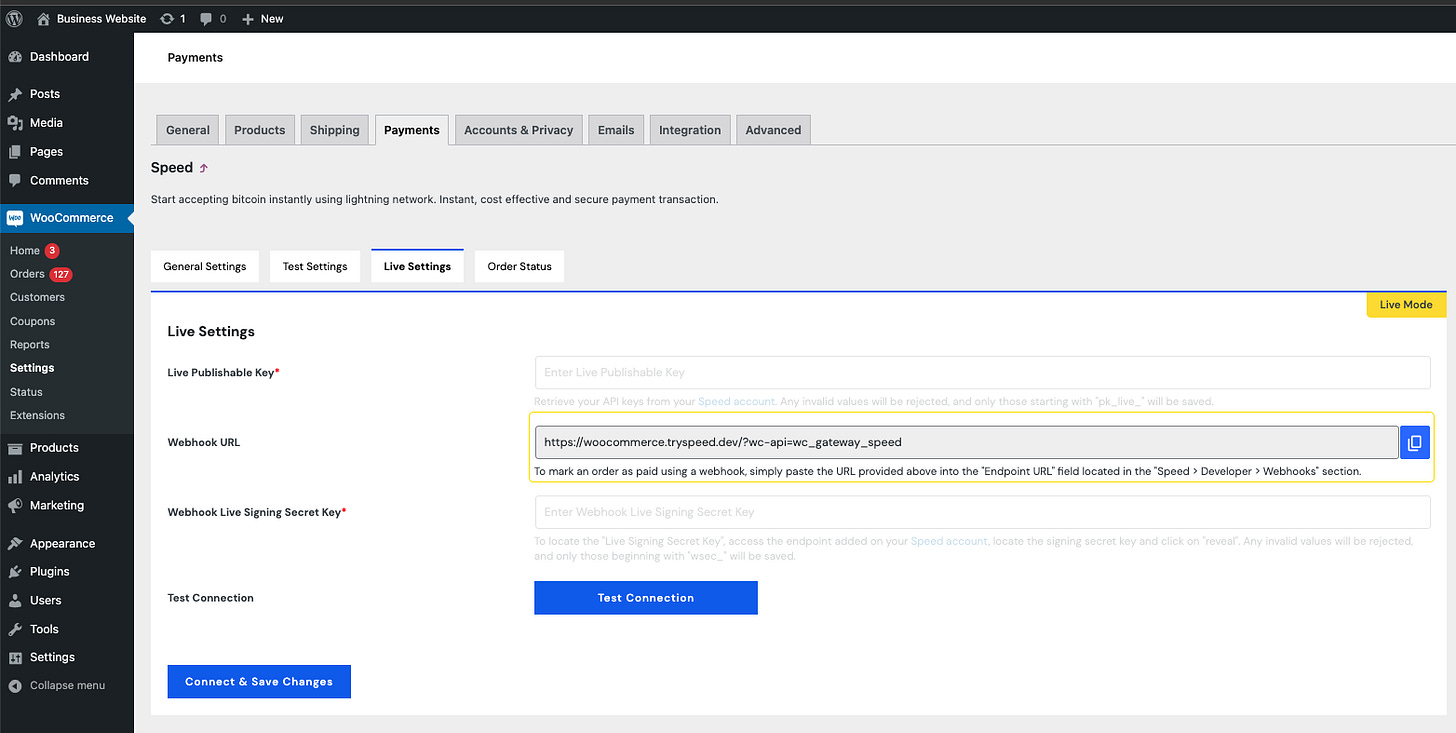The width and height of the screenshot is (1456, 733).
Task: Select the Payments tab
Action: (x=412, y=130)
